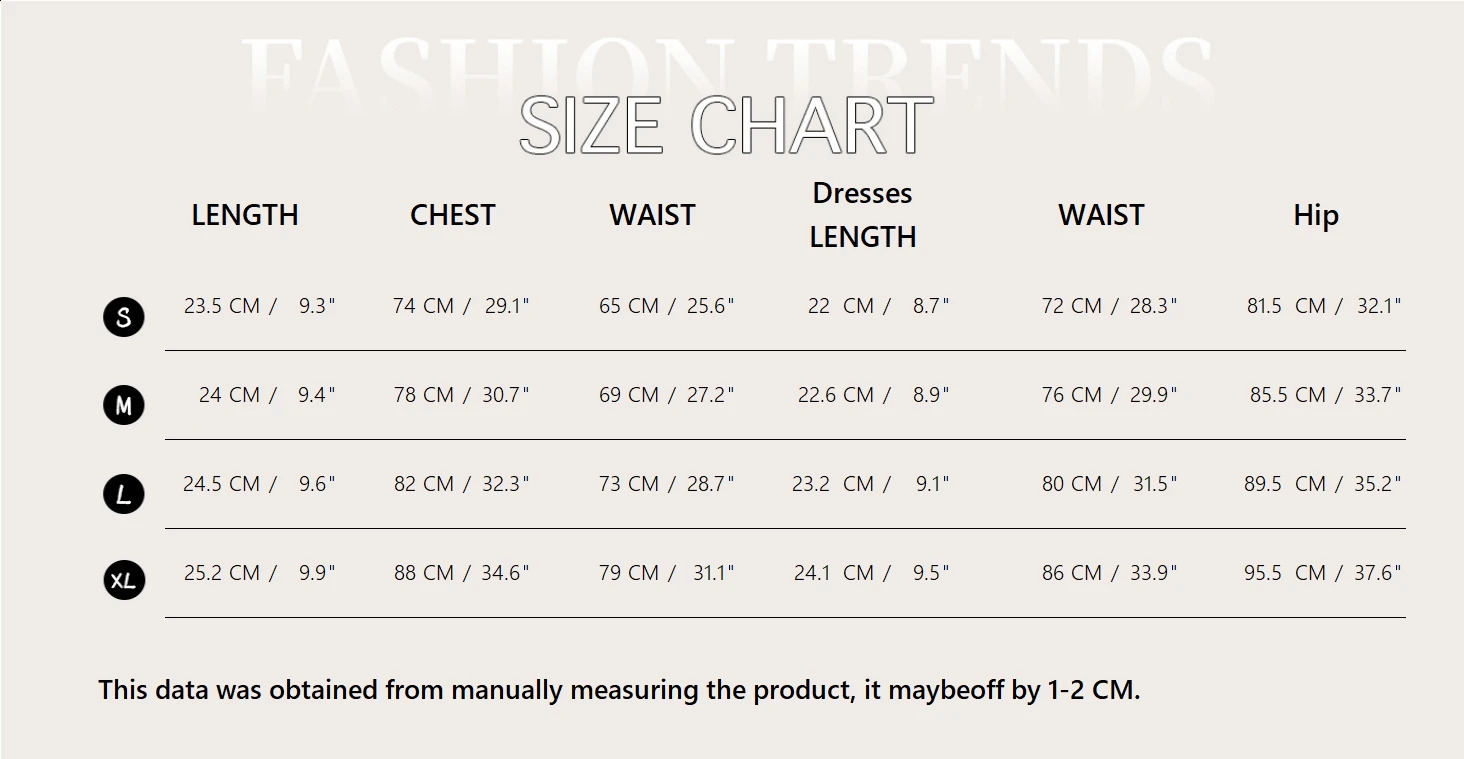
Task: Click the 69 CM / 27.2" waist value
Action: point(667,395)
